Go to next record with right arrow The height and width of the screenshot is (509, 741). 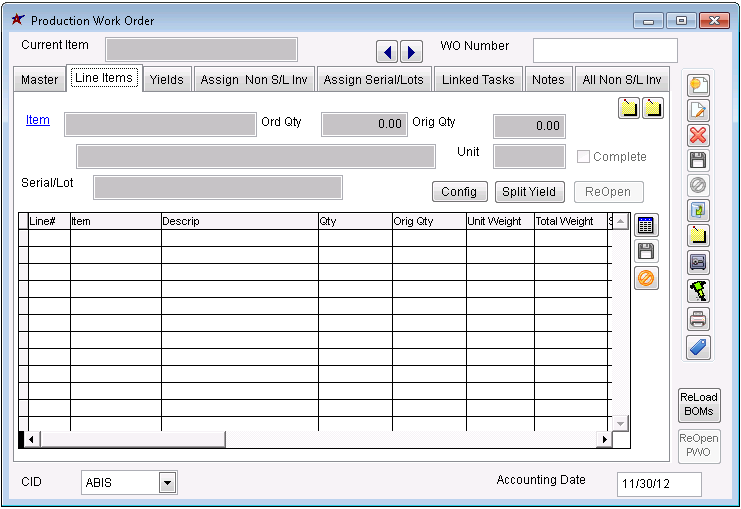pos(410,51)
